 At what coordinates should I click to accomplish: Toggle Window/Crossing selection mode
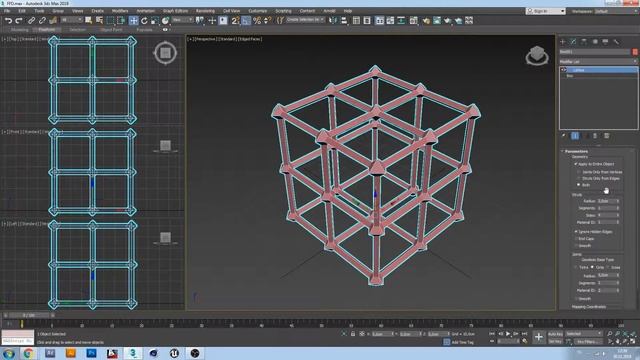121,20
